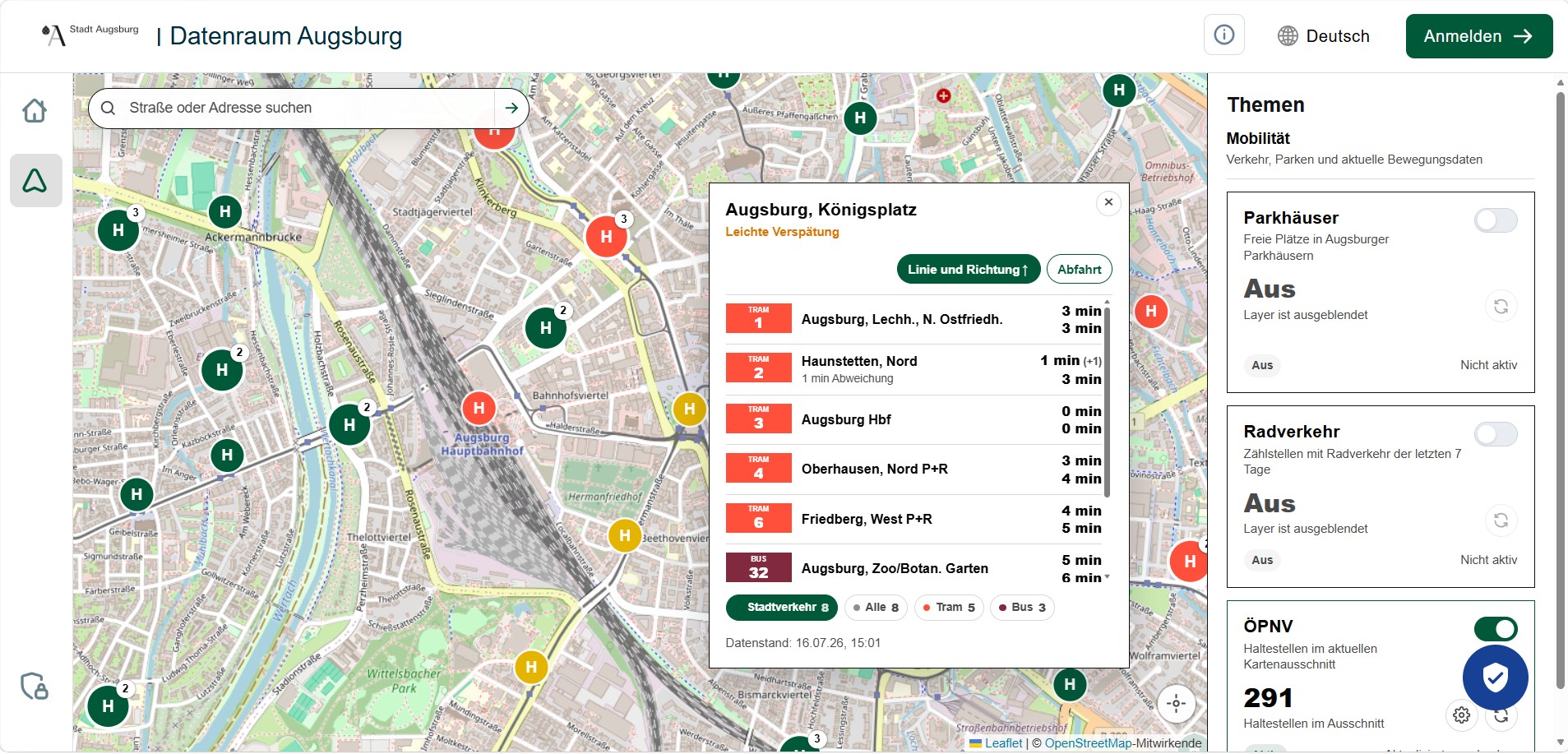
Task: Open the Leaflet attribution link
Action: click(x=1003, y=743)
